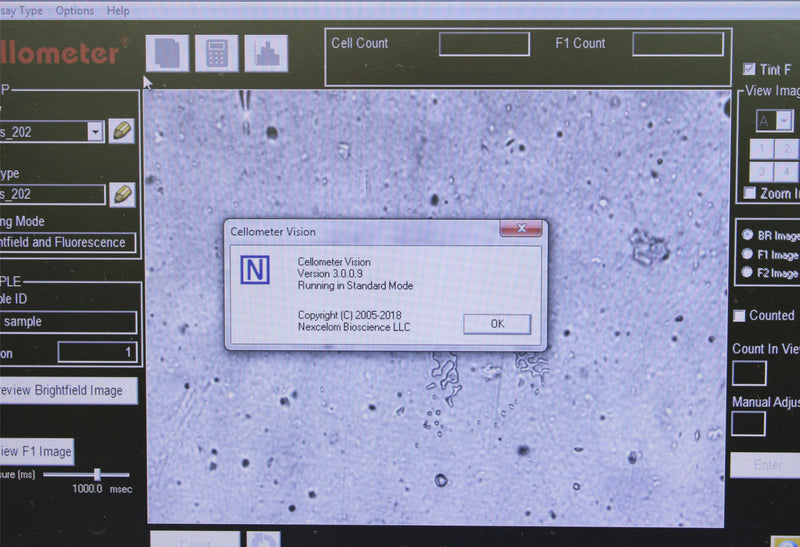800x547 pixels.
Task: Expand the assay dropdown ending in s_202
Action: coord(95,131)
